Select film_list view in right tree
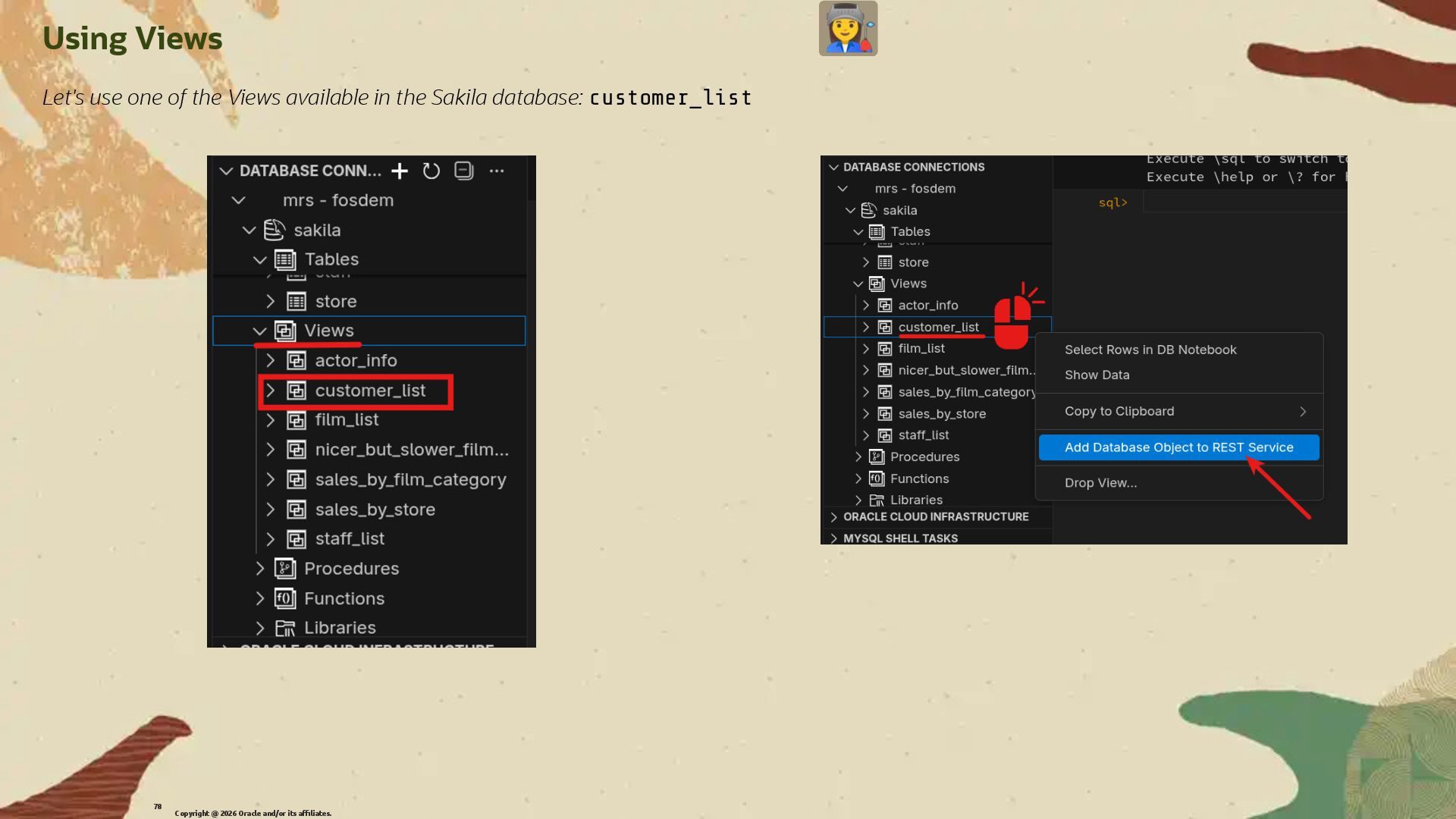Image resolution: width=1456 pixels, height=819 pixels. [921, 349]
